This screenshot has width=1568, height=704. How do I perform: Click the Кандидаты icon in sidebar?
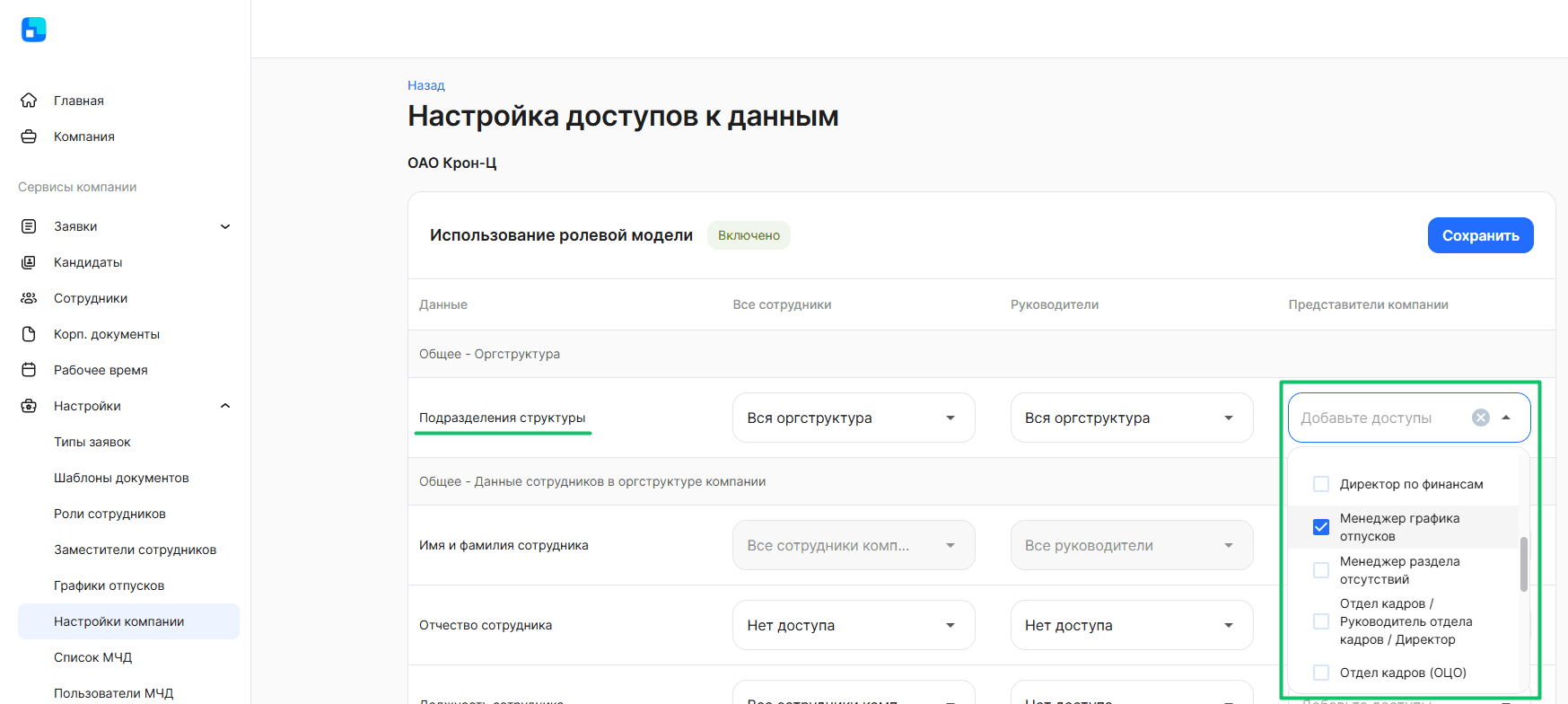point(29,262)
